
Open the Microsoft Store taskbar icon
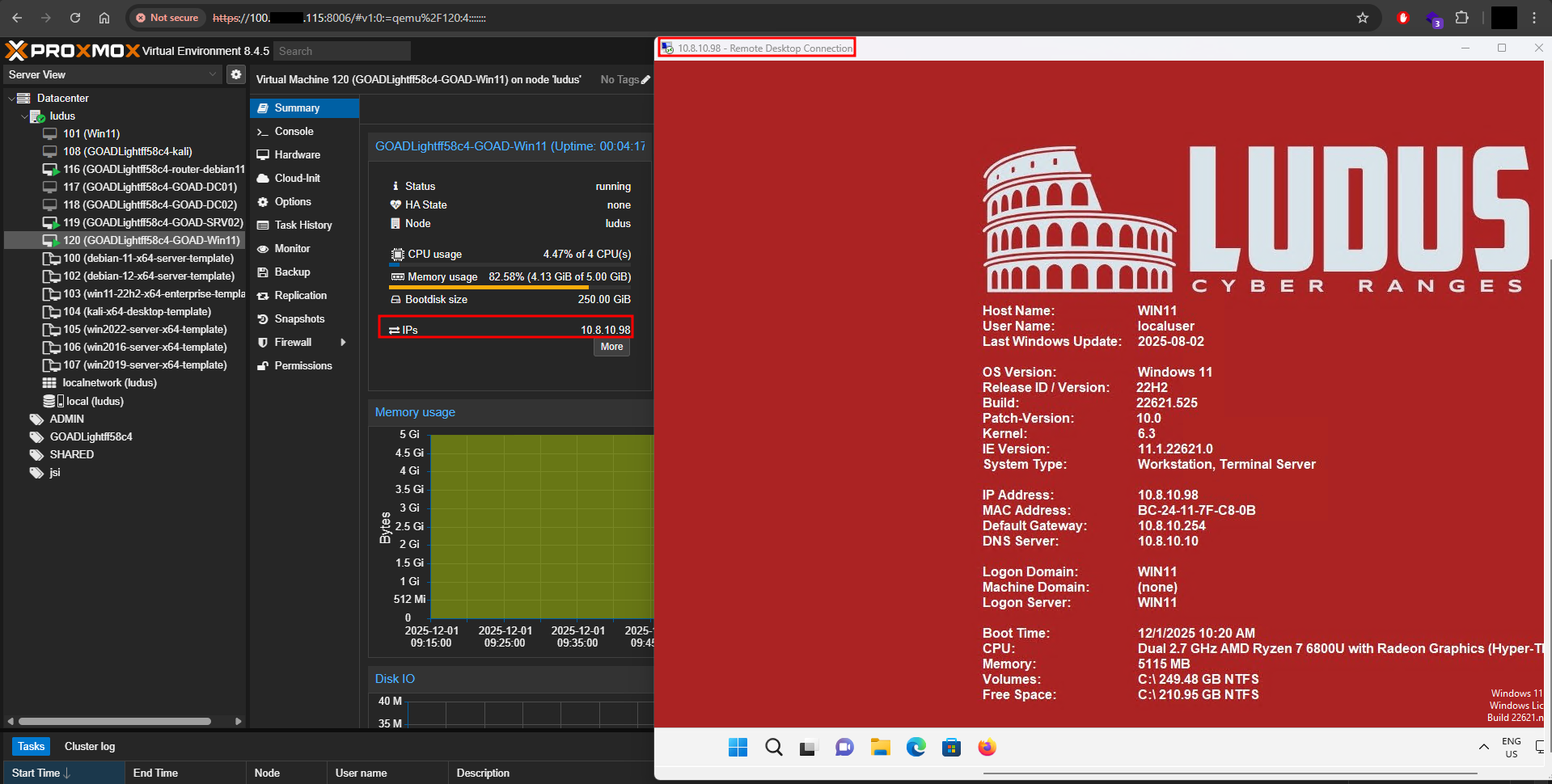coord(951,748)
